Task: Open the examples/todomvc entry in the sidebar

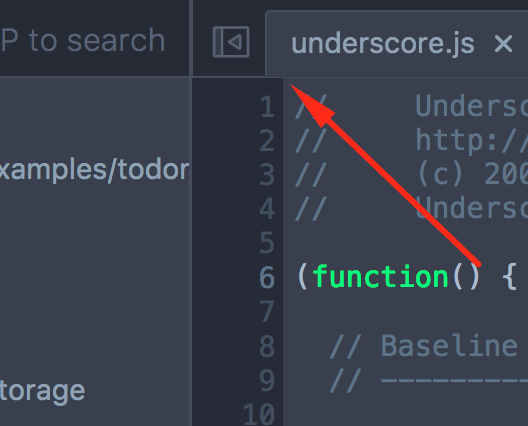Action: [x=94, y=170]
